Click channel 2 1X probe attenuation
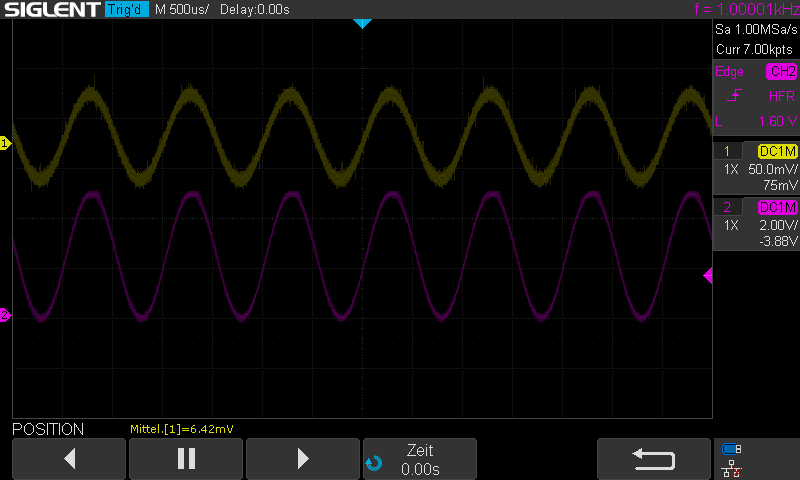800x480 pixels. coord(731,225)
